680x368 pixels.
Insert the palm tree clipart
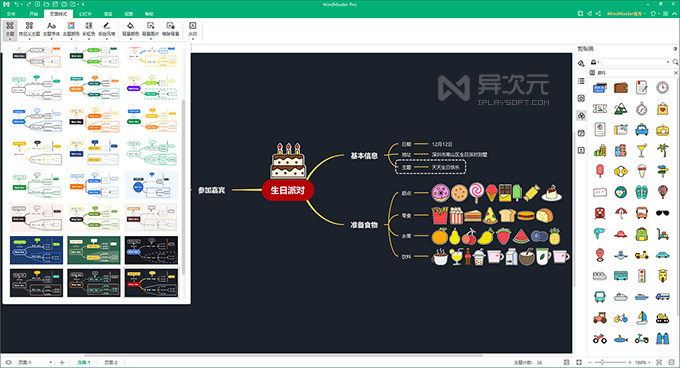(662, 150)
